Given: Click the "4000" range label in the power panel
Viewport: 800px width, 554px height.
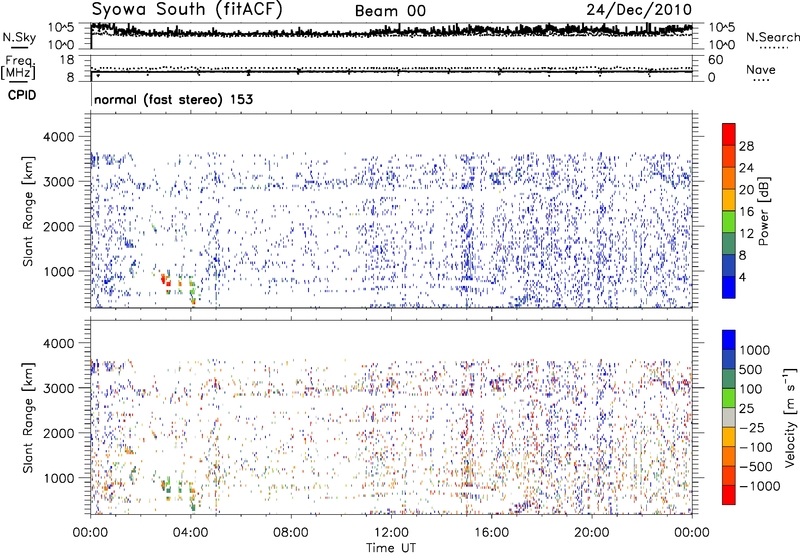Looking at the screenshot, I should click(59, 137).
